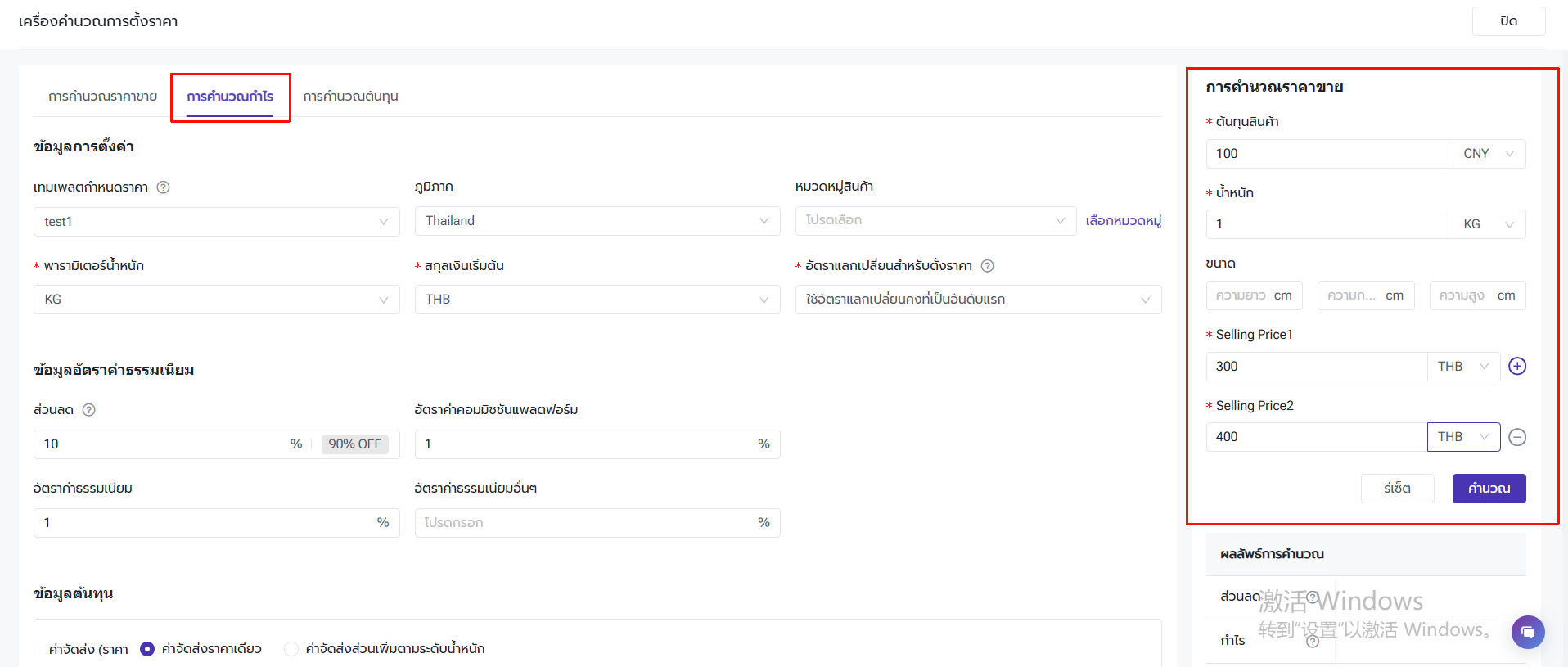Click help icon next to กำไร result
This screenshot has width=1568, height=667.
pos(1313,642)
